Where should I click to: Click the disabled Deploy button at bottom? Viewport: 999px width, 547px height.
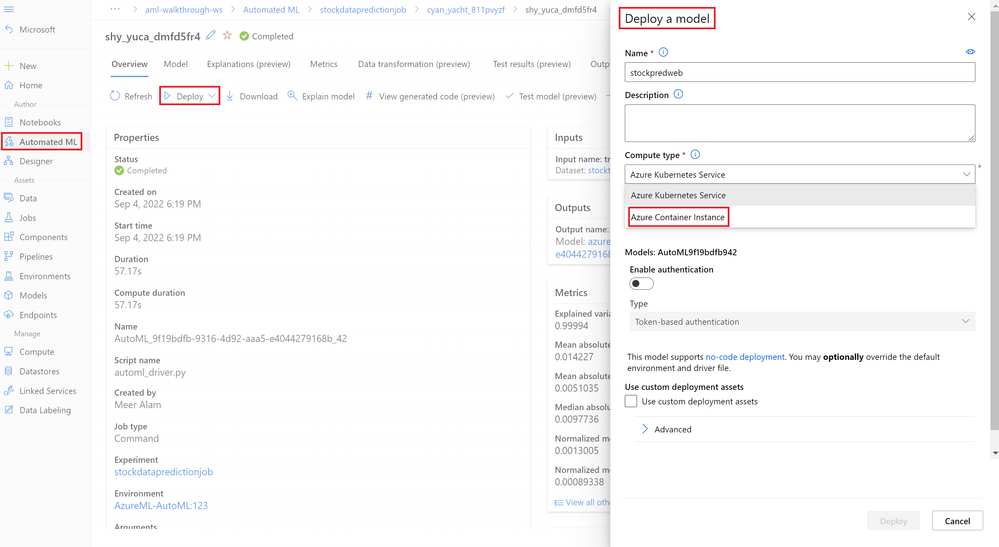tap(893, 520)
